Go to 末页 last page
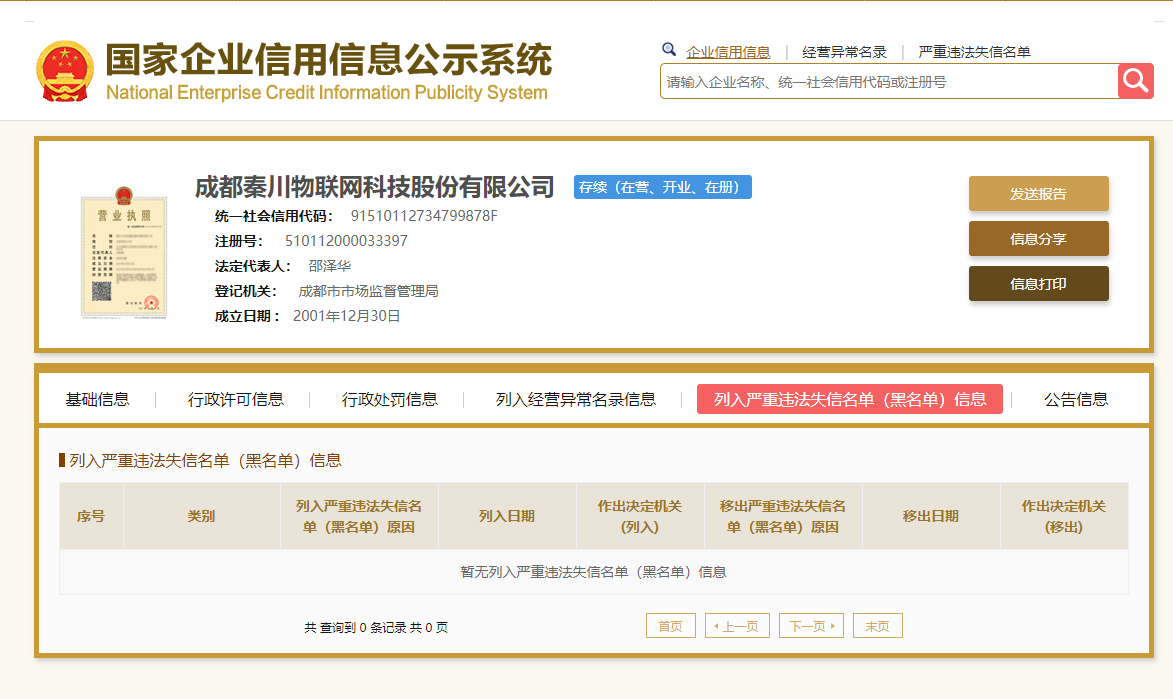Viewport: 1173px width, 699px height. (878, 626)
